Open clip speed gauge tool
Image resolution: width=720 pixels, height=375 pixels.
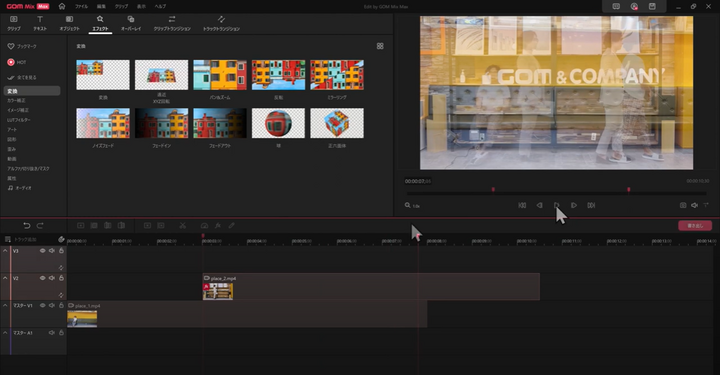pyautogui.click(x=204, y=225)
